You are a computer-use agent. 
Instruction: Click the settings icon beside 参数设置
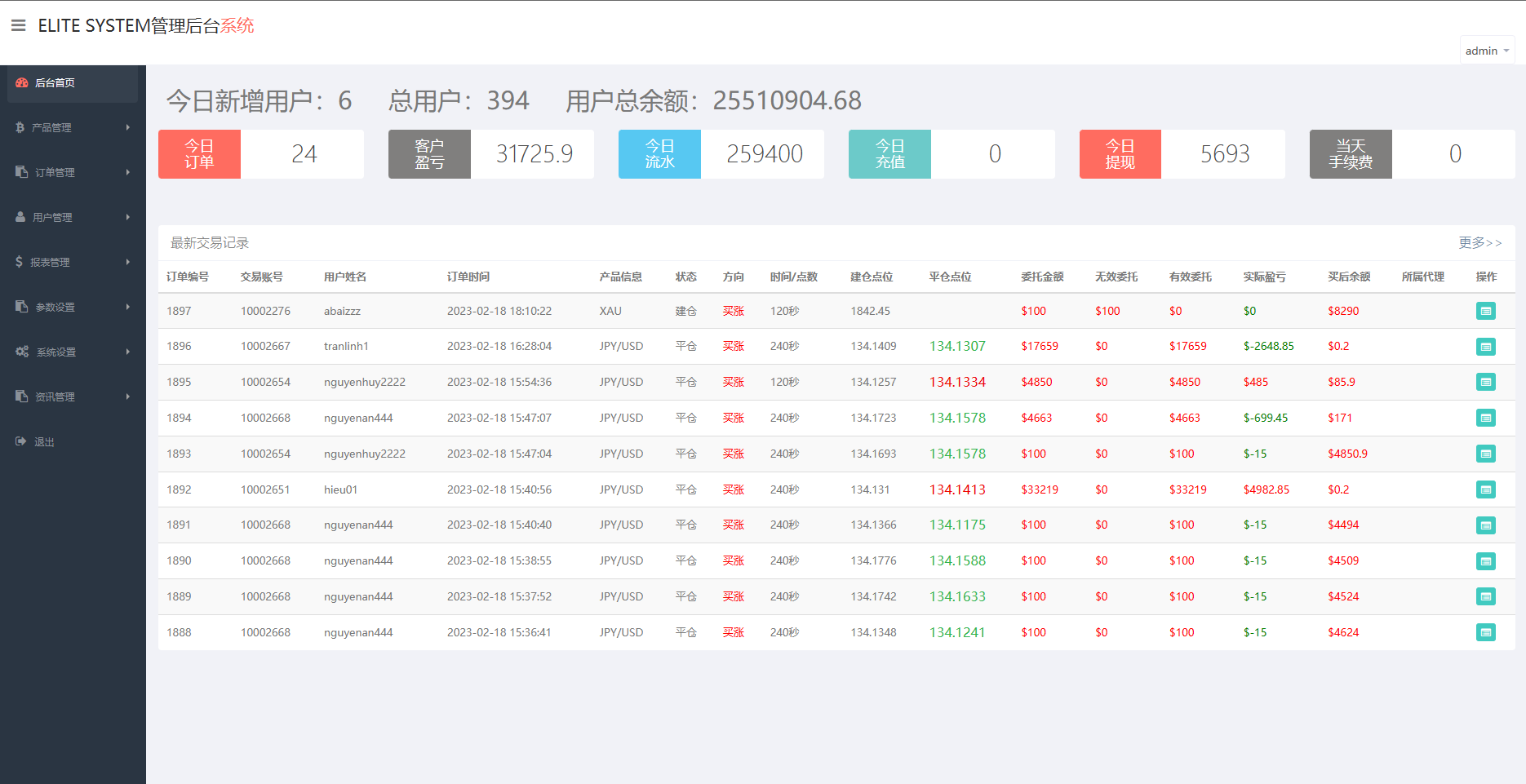tap(20, 307)
